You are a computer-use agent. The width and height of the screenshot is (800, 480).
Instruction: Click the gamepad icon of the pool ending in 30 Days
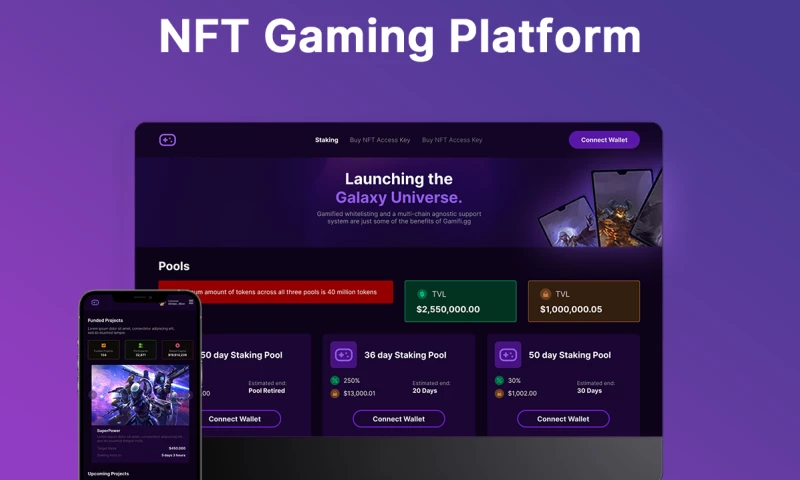pyautogui.click(x=508, y=355)
